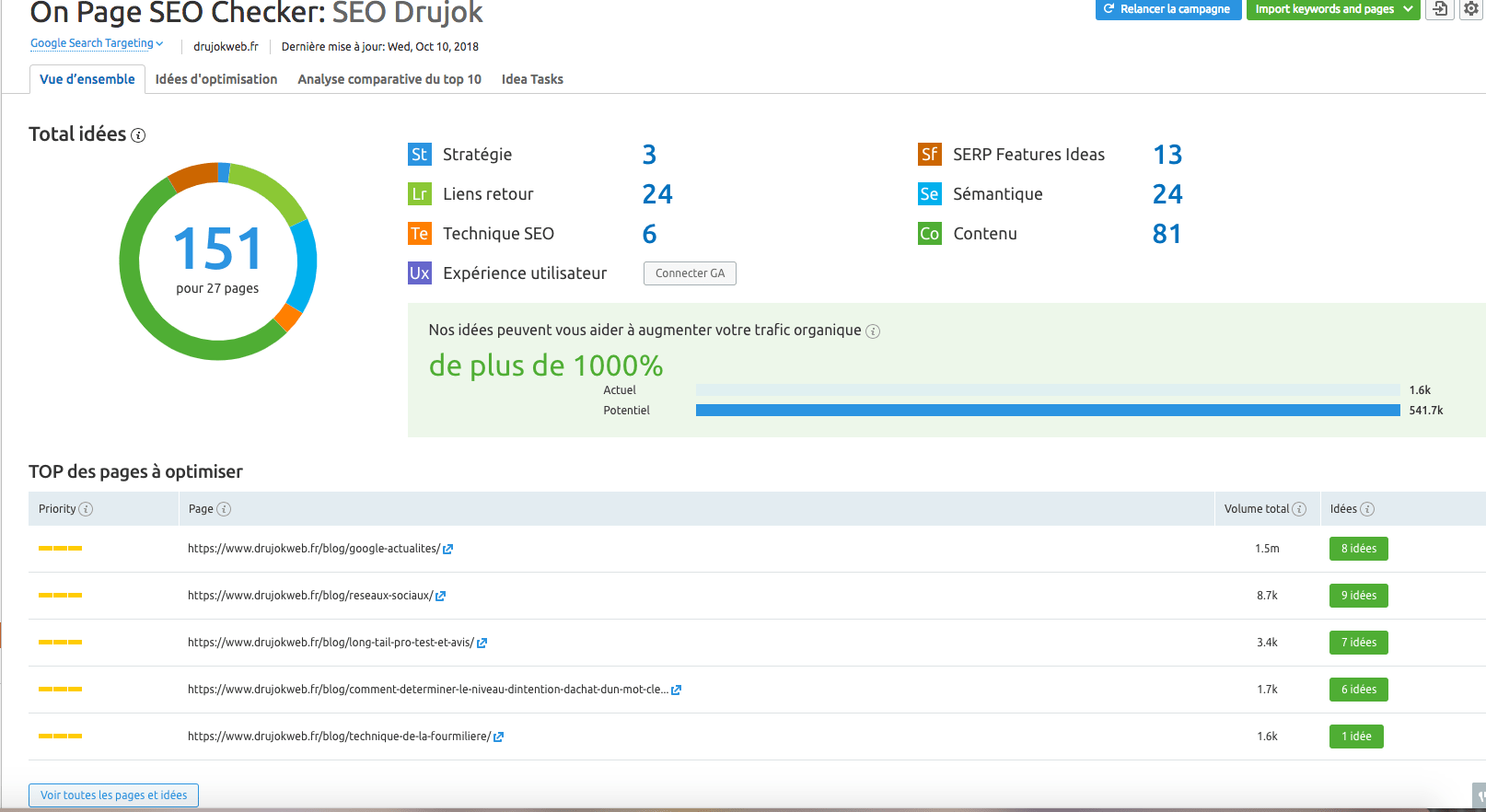The width and height of the screenshot is (1486, 812).
Task: Click the 1 idée button
Action: click(1356, 737)
